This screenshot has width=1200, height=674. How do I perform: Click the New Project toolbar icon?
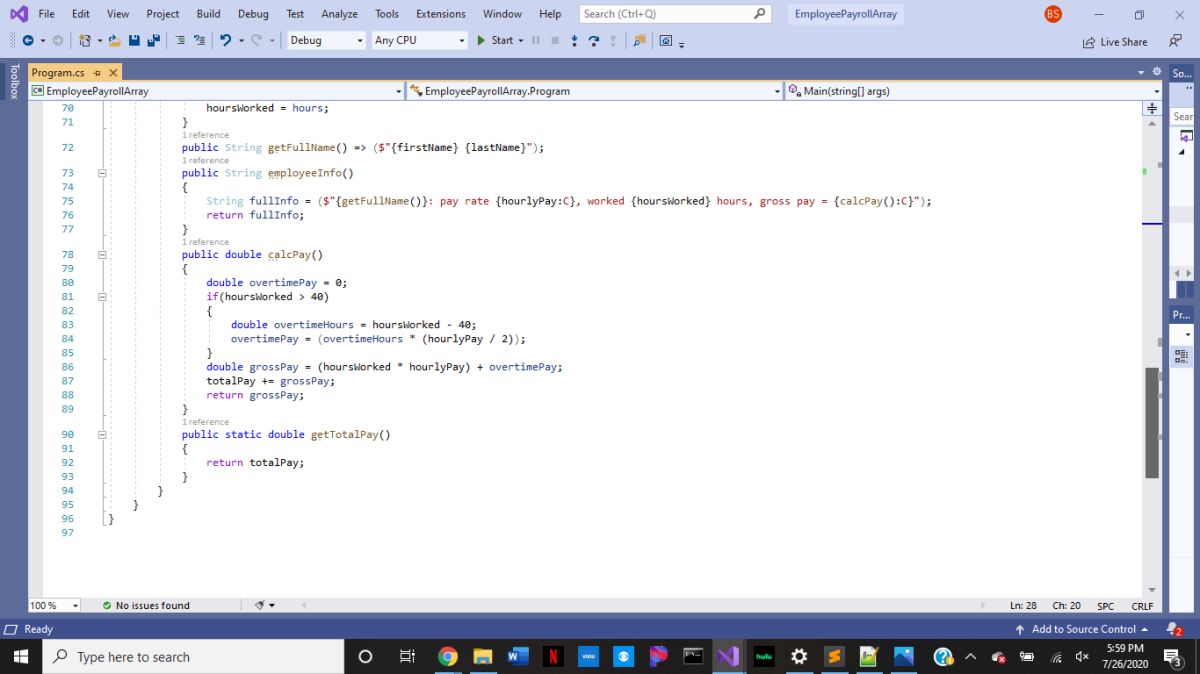85,41
